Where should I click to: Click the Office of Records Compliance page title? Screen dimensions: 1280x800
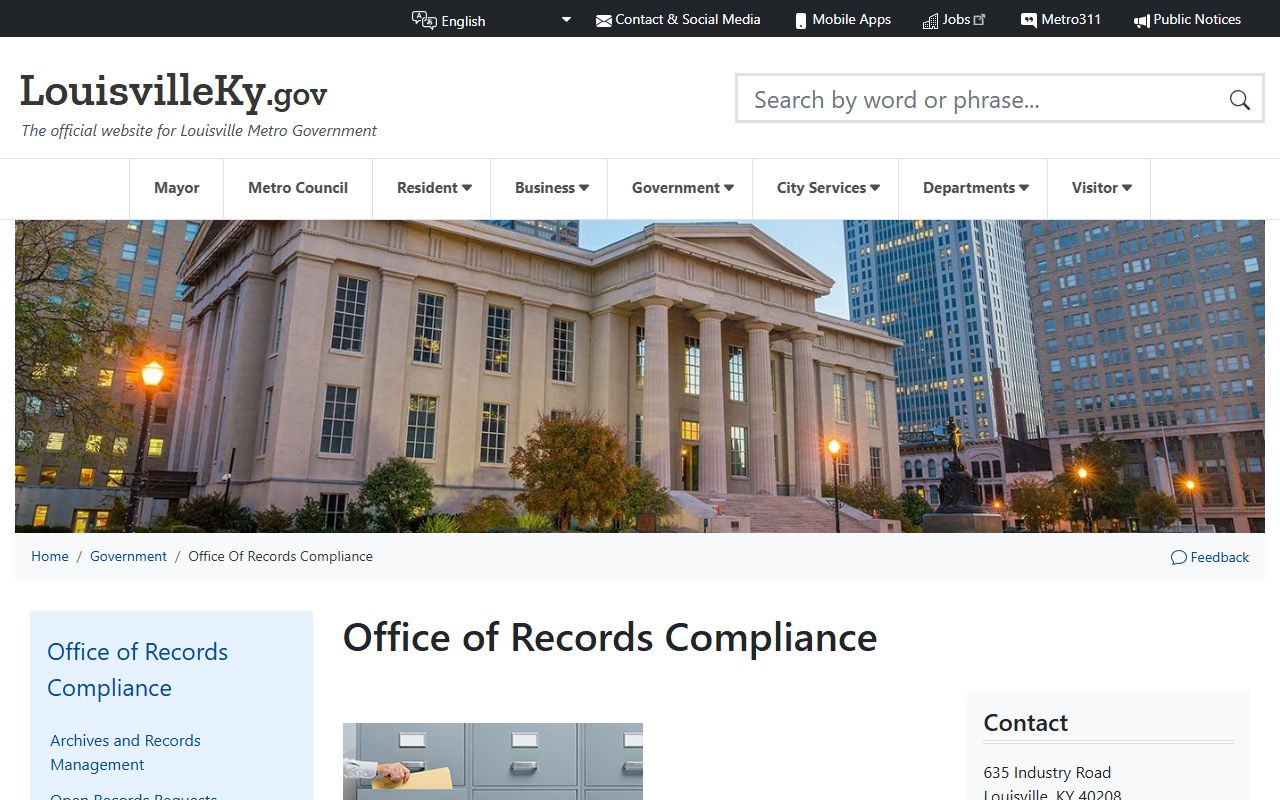pyautogui.click(x=610, y=637)
